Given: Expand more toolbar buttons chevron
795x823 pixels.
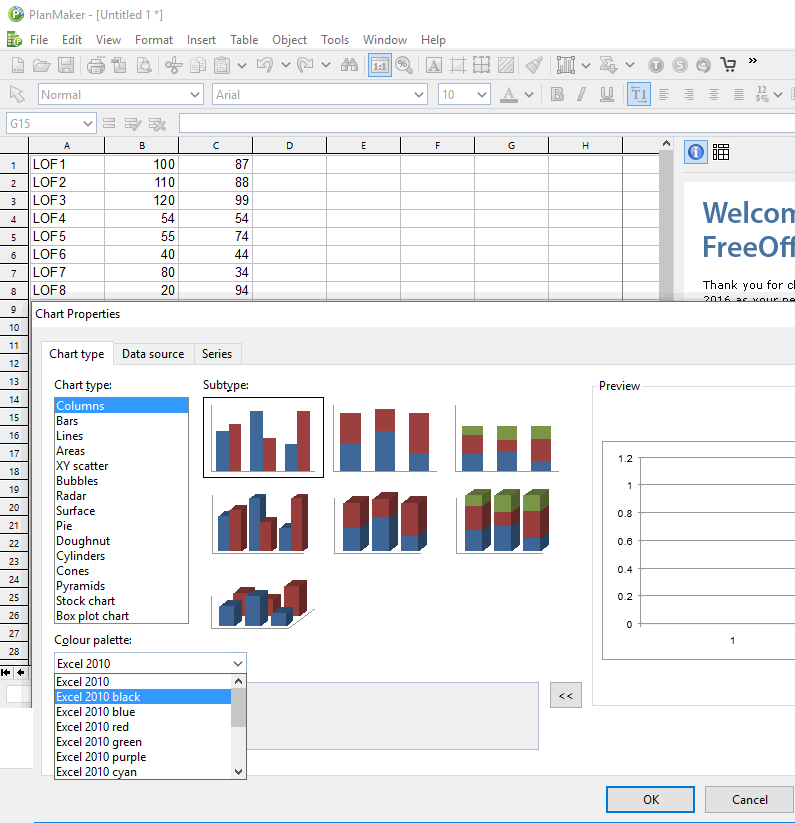Looking at the screenshot, I should click(x=753, y=60).
